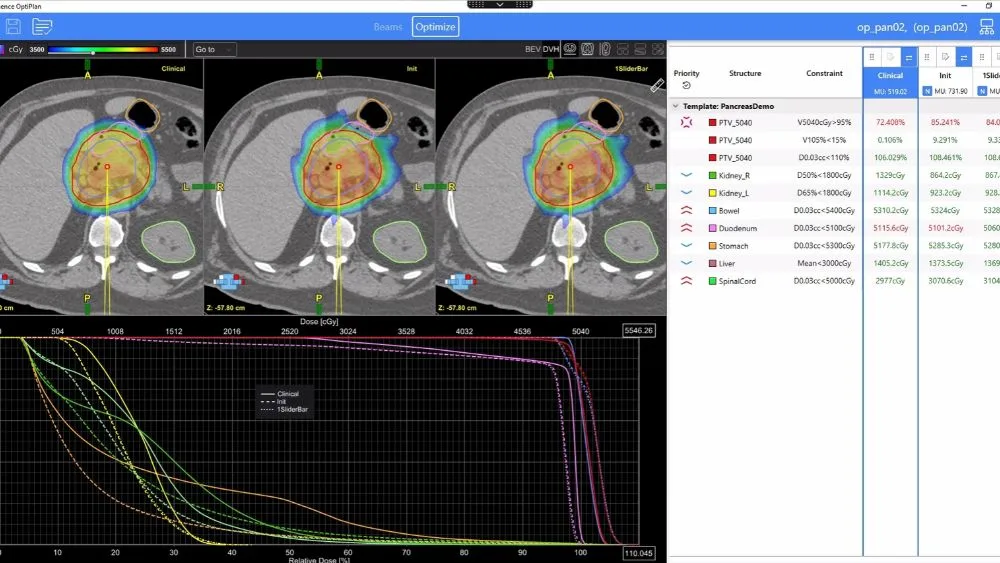Screen dimensions: 1000x563
Task: Edit the DVH relative dose field 110.045
Action: click(638, 553)
